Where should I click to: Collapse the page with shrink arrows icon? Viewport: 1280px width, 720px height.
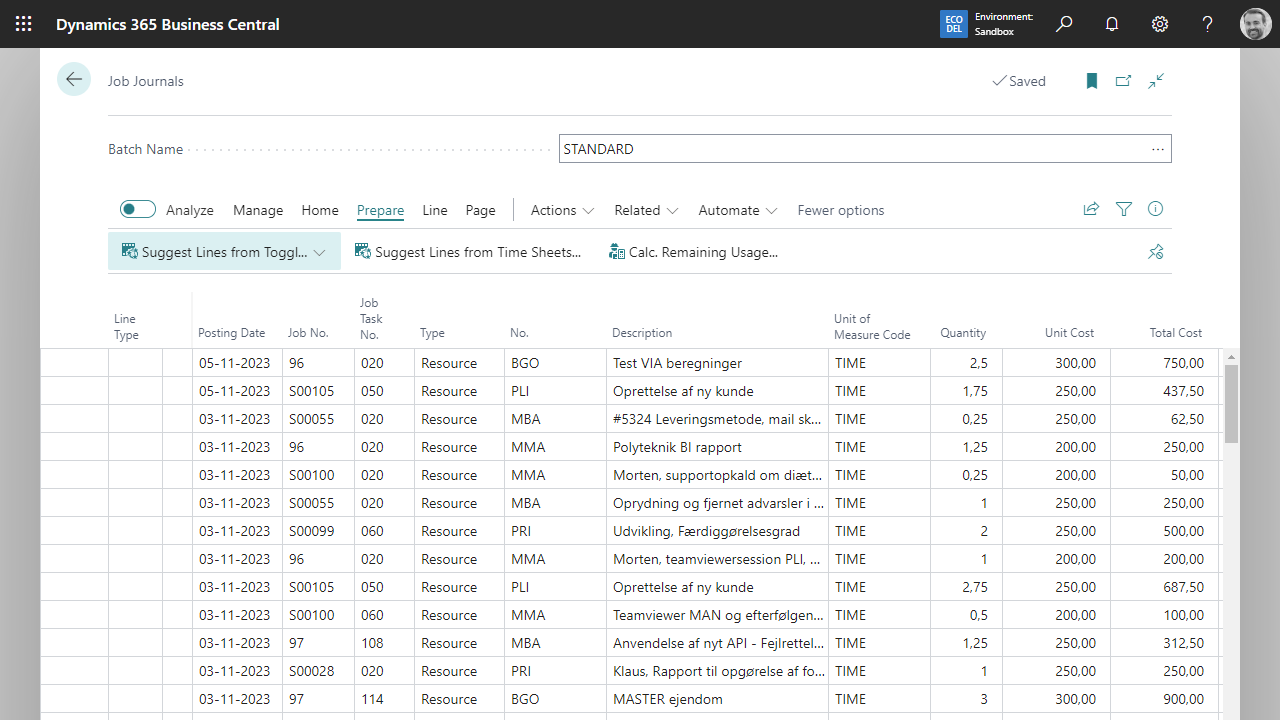[1156, 81]
